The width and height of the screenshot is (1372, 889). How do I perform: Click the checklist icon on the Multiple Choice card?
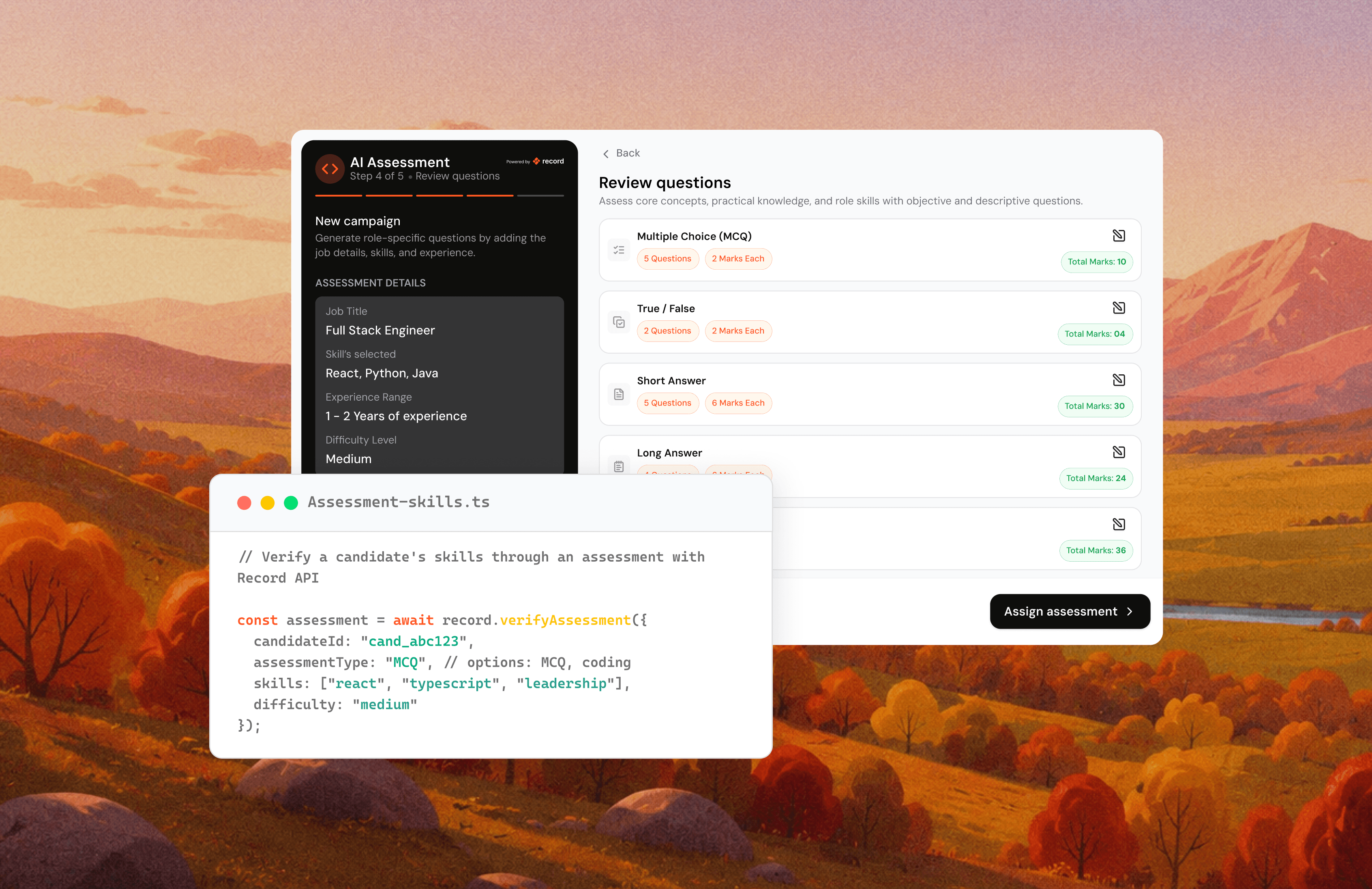click(619, 250)
